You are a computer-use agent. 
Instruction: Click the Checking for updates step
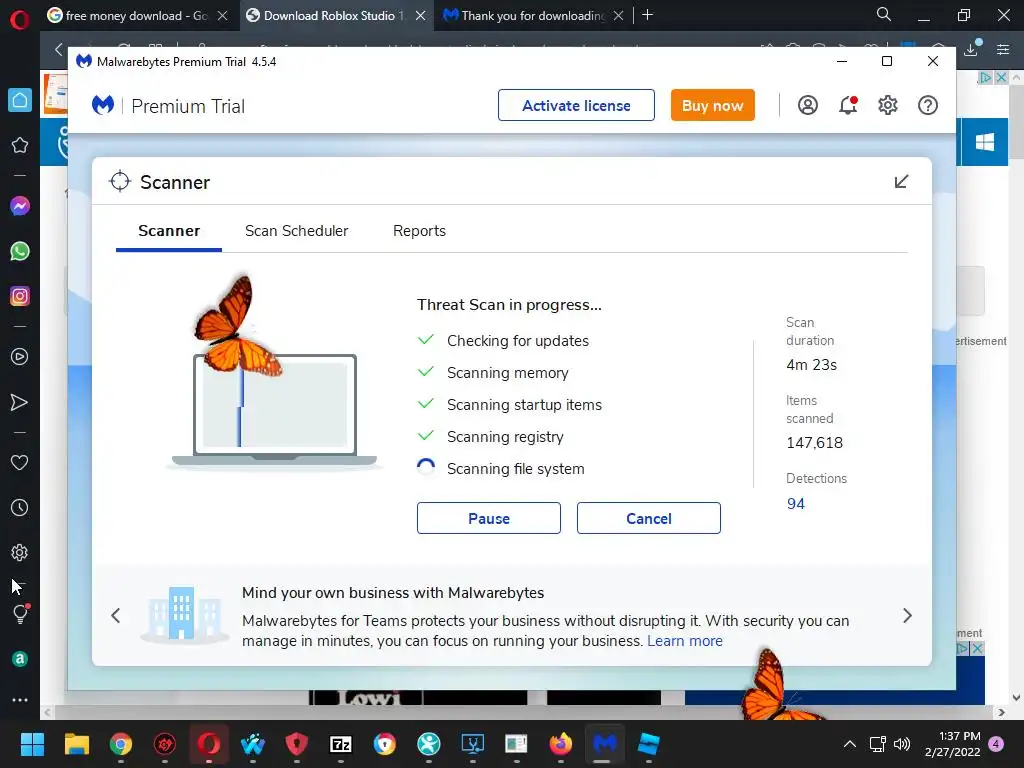tap(517, 341)
